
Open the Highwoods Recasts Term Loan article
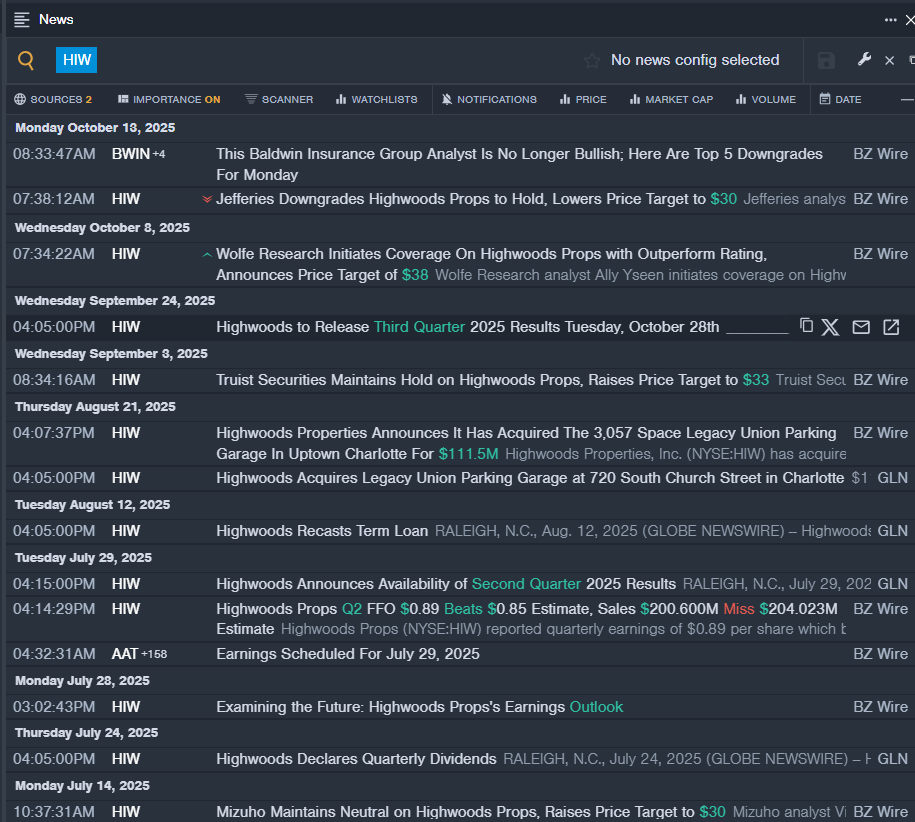pos(322,531)
